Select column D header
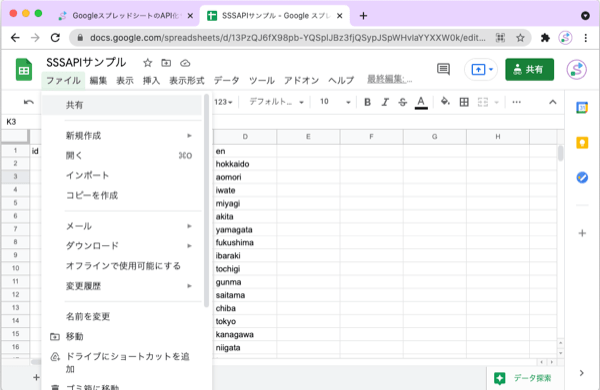Image resolution: width=600 pixels, height=390 pixels. 245,137
